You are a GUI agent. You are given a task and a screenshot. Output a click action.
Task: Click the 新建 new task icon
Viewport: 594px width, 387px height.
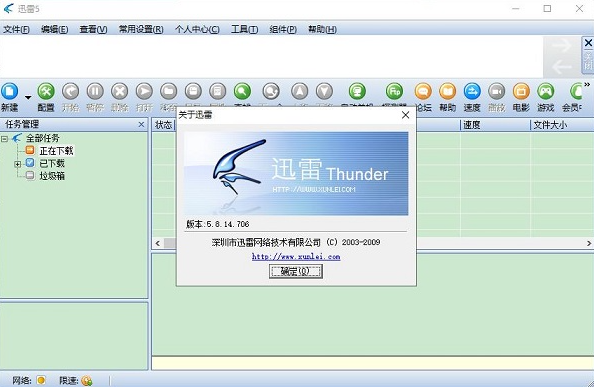coord(10,92)
